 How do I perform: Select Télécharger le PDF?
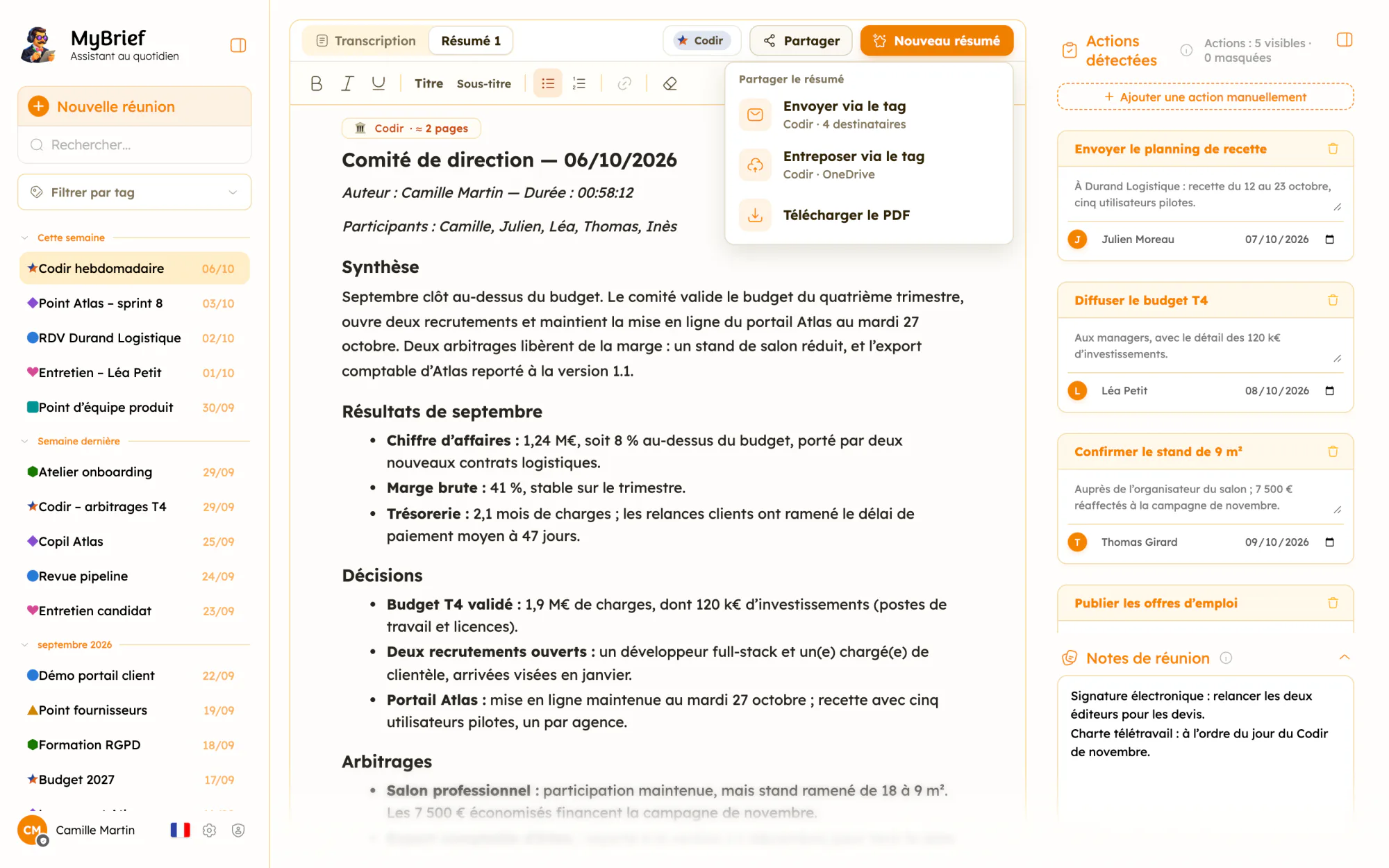[x=868, y=215]
